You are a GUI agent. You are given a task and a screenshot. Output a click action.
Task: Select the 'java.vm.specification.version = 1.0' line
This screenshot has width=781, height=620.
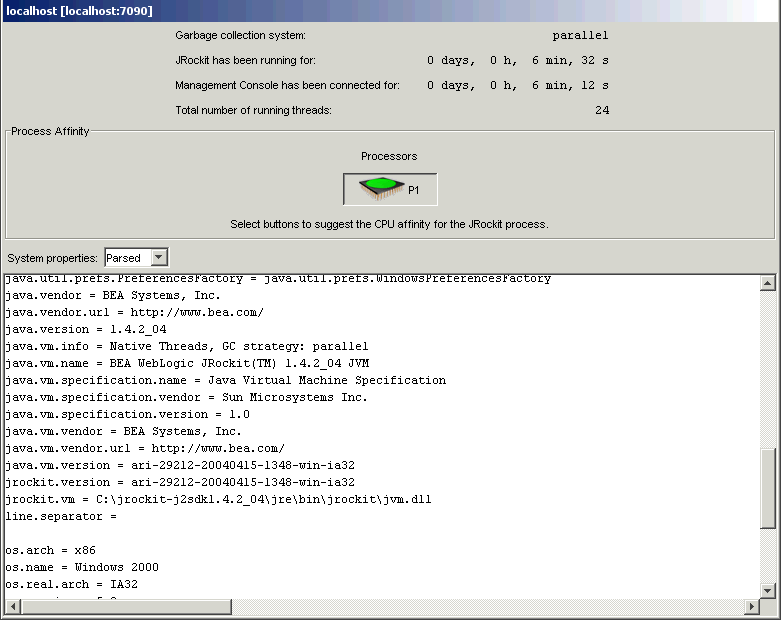(128, 414)
